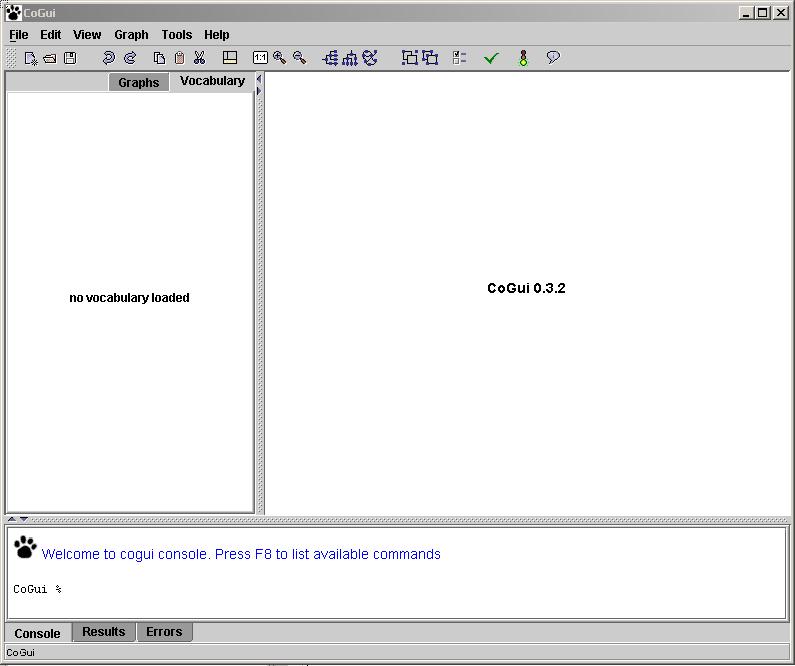Zoom out with the magnifier minus icon
Screen dimensions: 795x666
coord(300,58)
